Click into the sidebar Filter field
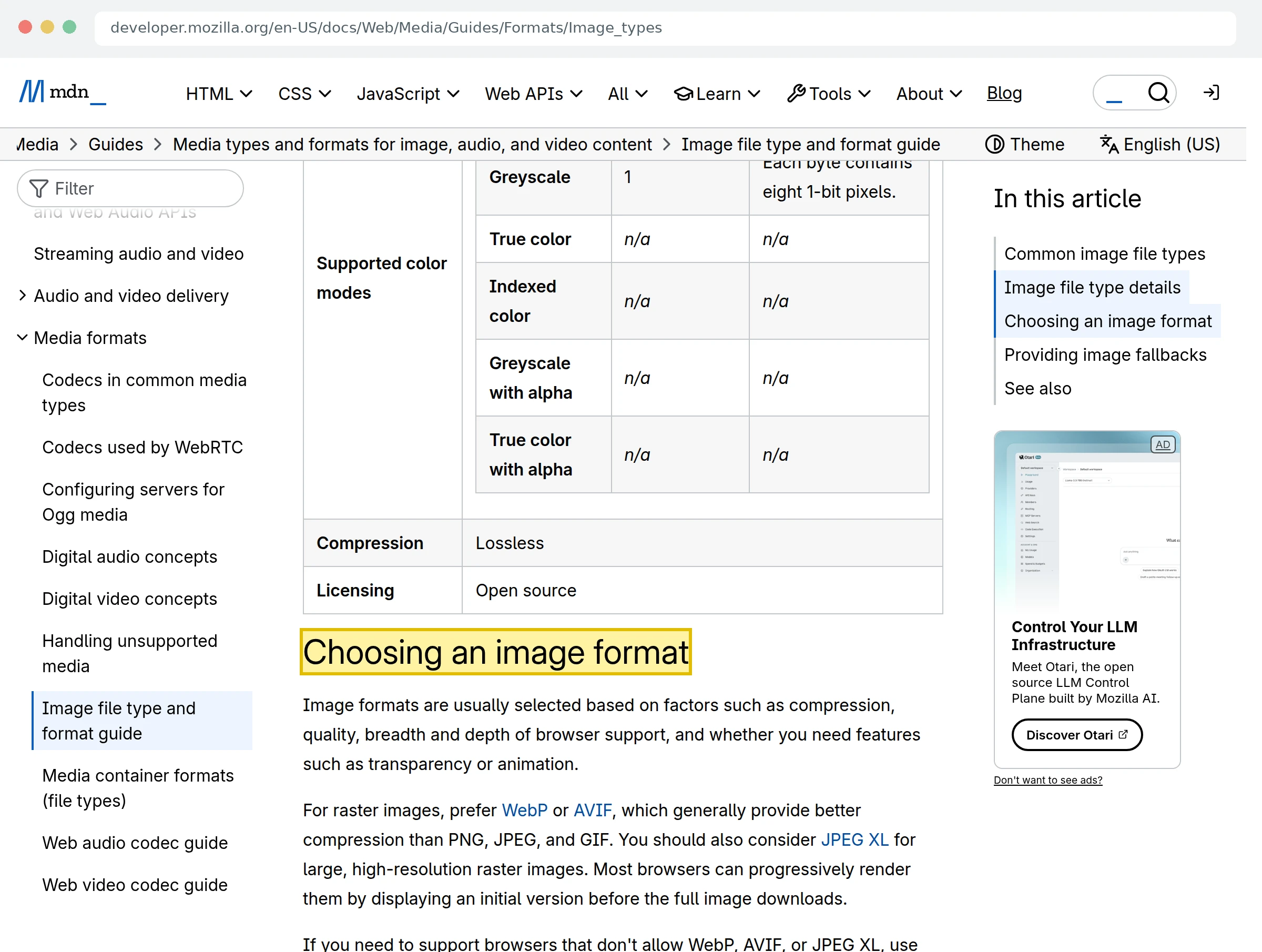The image size is (1262, 952). 130,188
